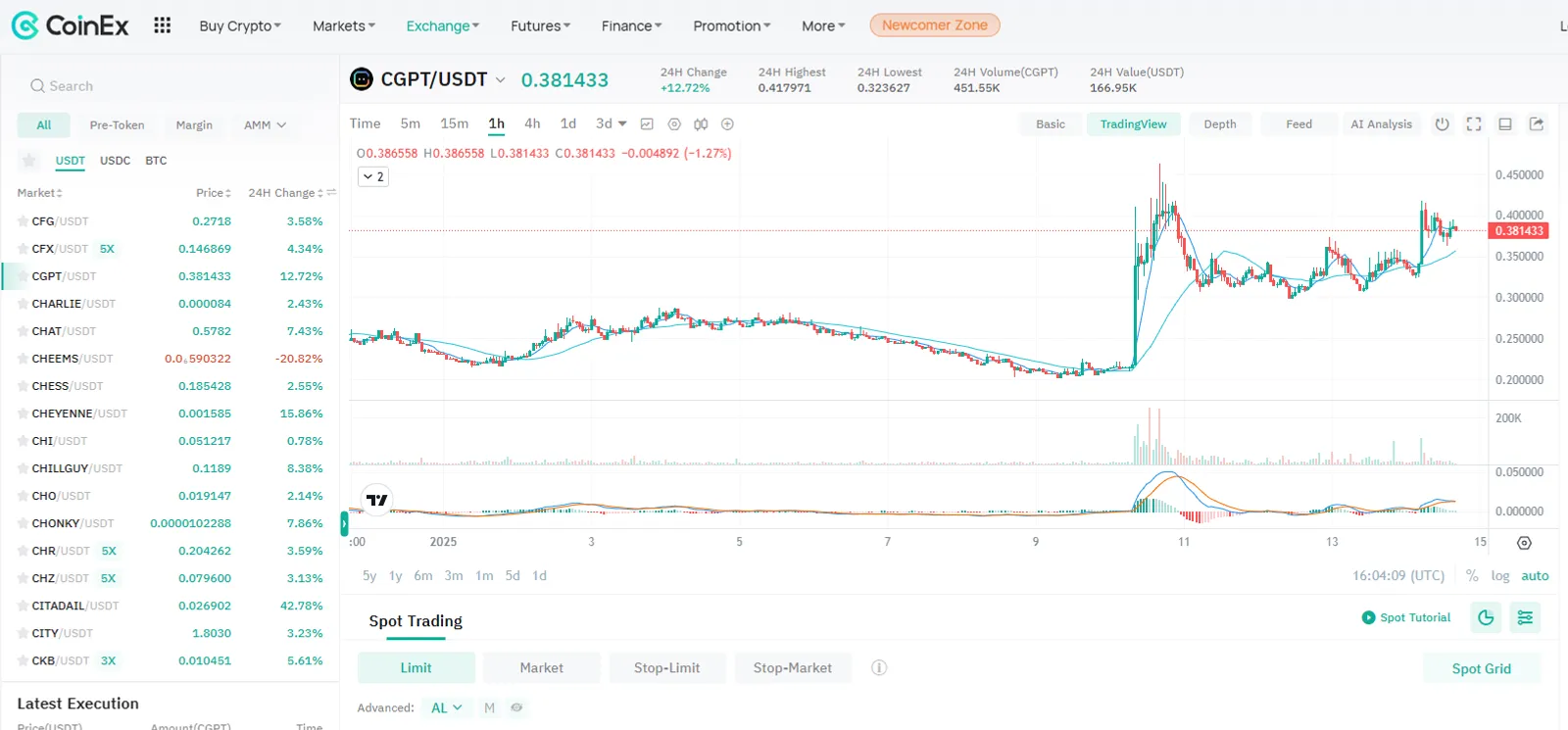Toggle log scale on chart
This screenshot has height=730, width=1568.
click(1500, 576)
